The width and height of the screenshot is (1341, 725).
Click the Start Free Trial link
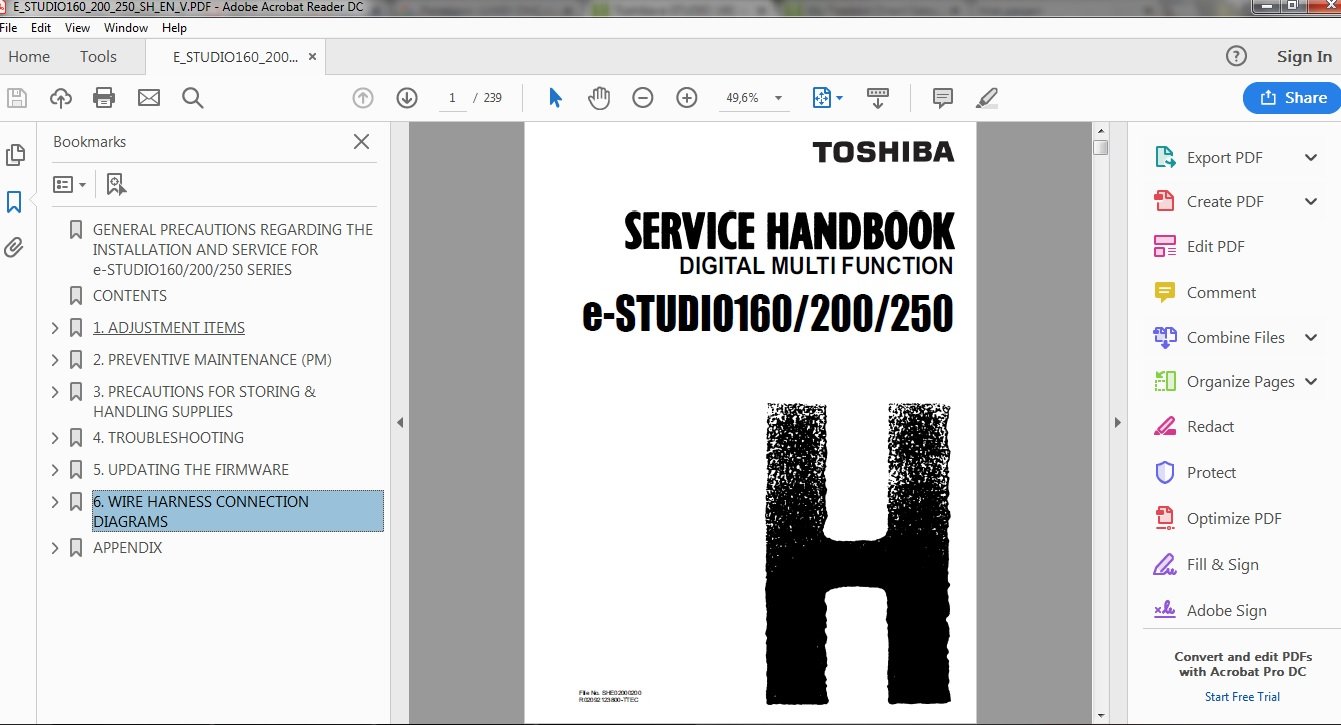click(1242, 697)
